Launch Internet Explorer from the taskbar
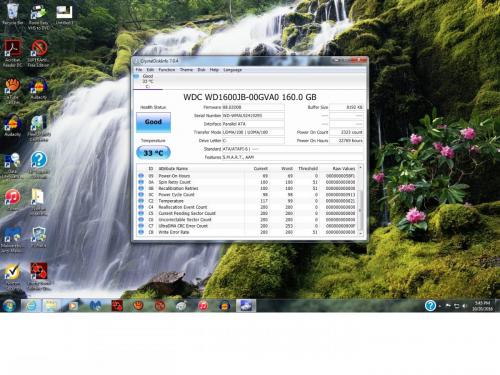This screenshot has width=500, height=375. 32,305
